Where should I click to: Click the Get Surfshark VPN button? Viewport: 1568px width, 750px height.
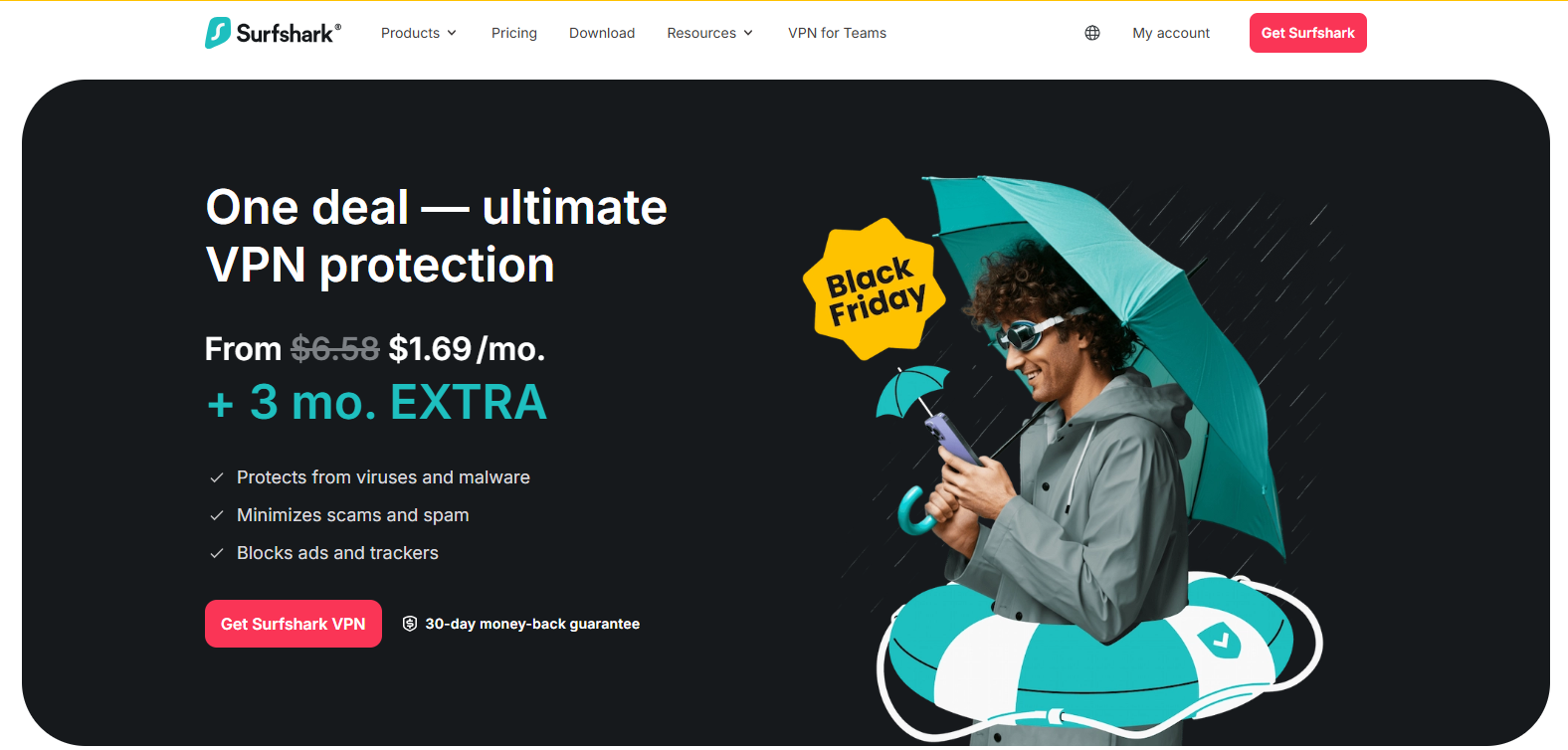(x=294, y=624)
